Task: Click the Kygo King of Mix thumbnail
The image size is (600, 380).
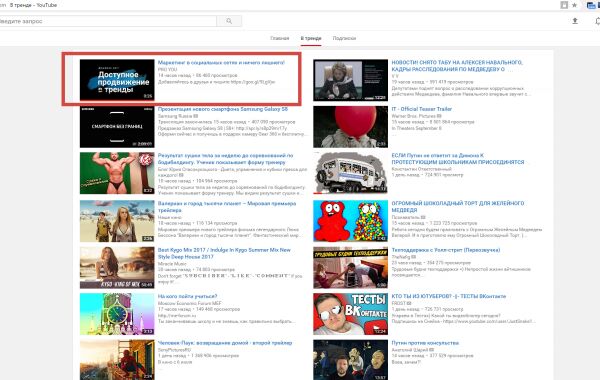Action: [117, 267]
